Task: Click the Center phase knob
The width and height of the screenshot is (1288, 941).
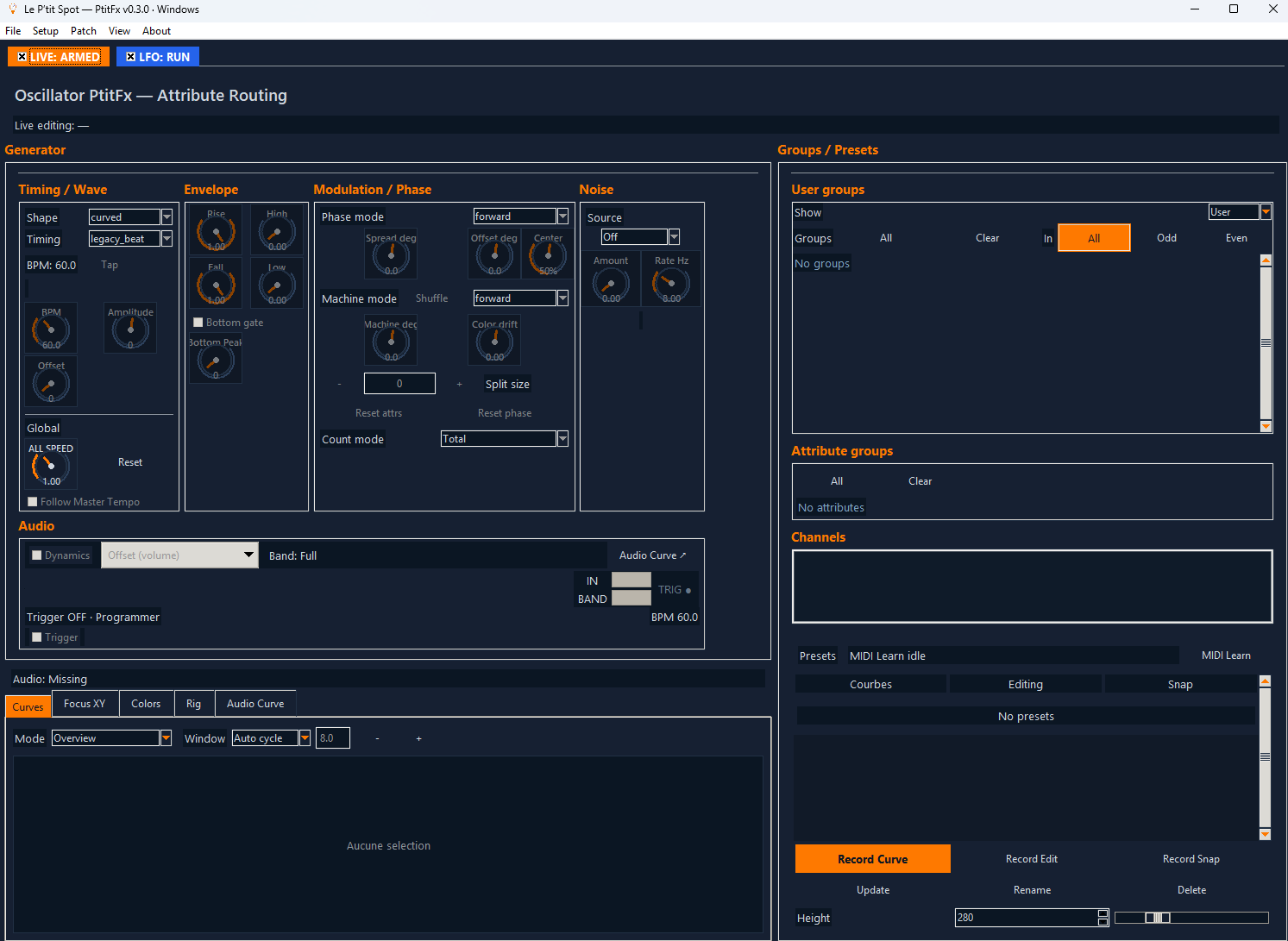Action: tap(548, 255)
